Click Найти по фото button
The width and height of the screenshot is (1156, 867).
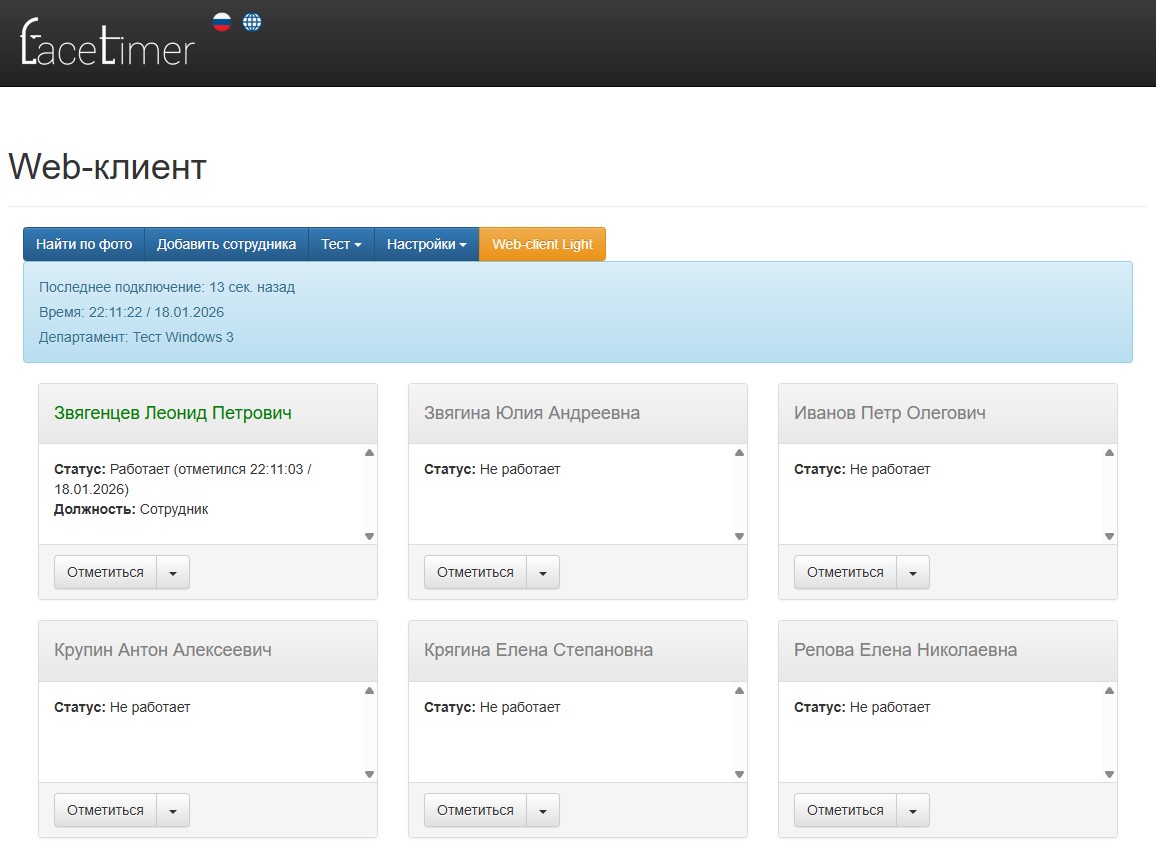pos(84,244)
